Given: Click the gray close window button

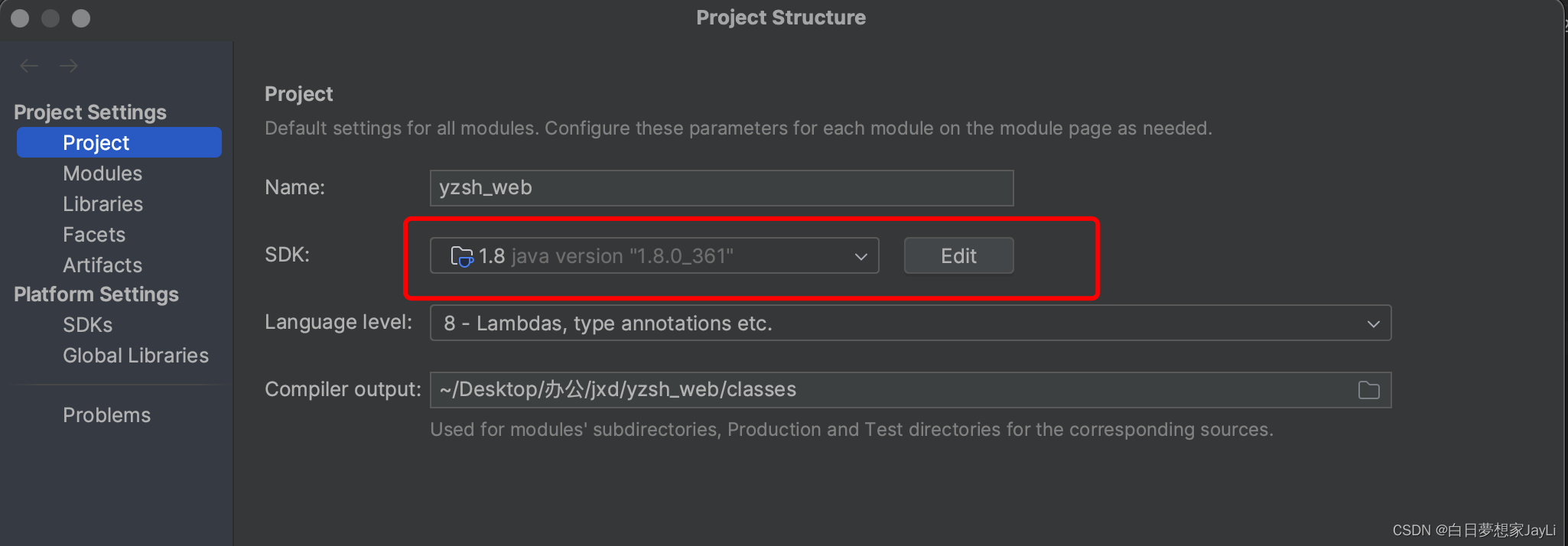Looking at the screenshot, I should coord(21,18).
